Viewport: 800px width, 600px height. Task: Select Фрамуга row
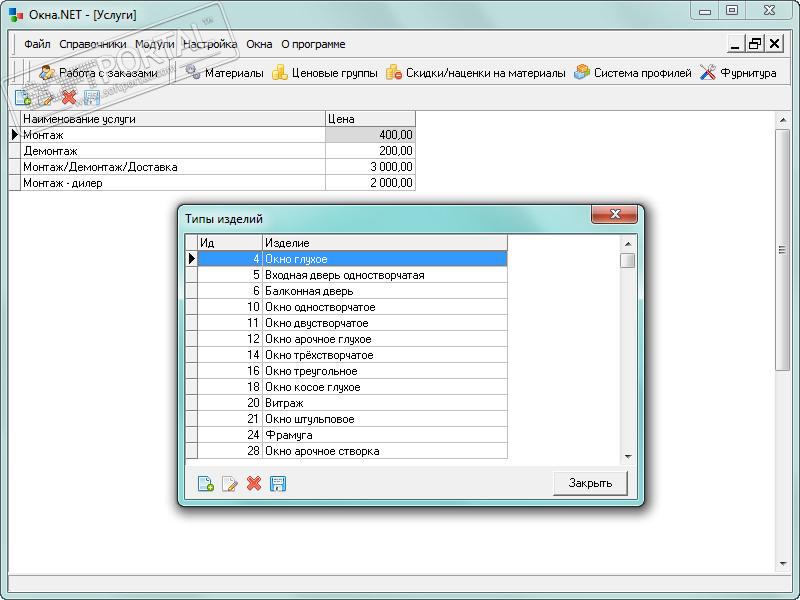point(346,435)
